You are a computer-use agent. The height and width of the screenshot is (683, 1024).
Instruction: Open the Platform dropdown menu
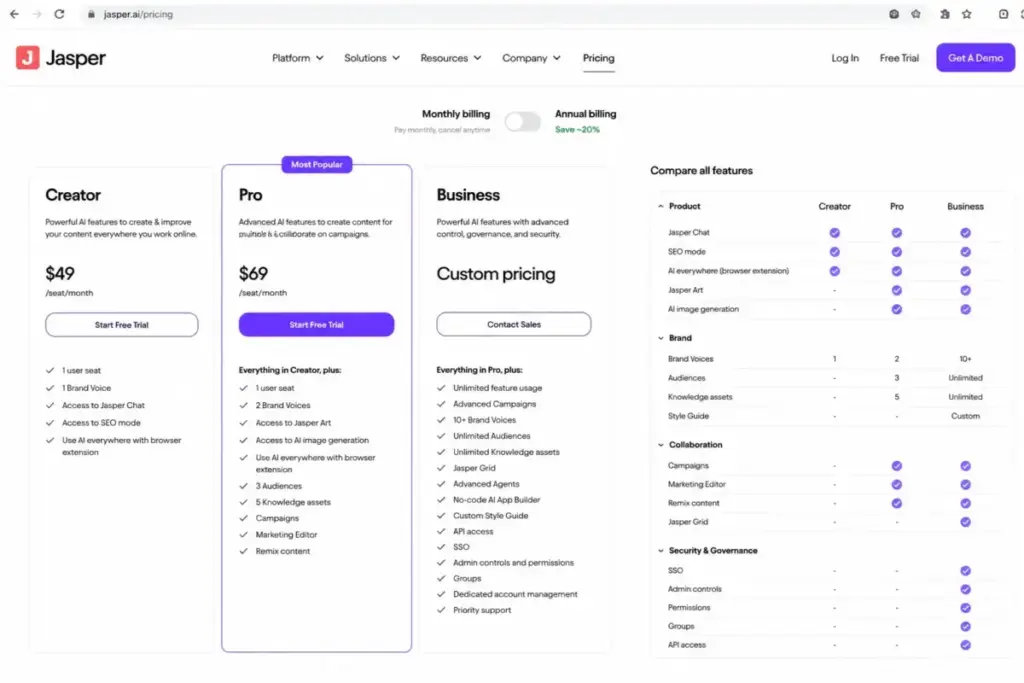(297, 57)
